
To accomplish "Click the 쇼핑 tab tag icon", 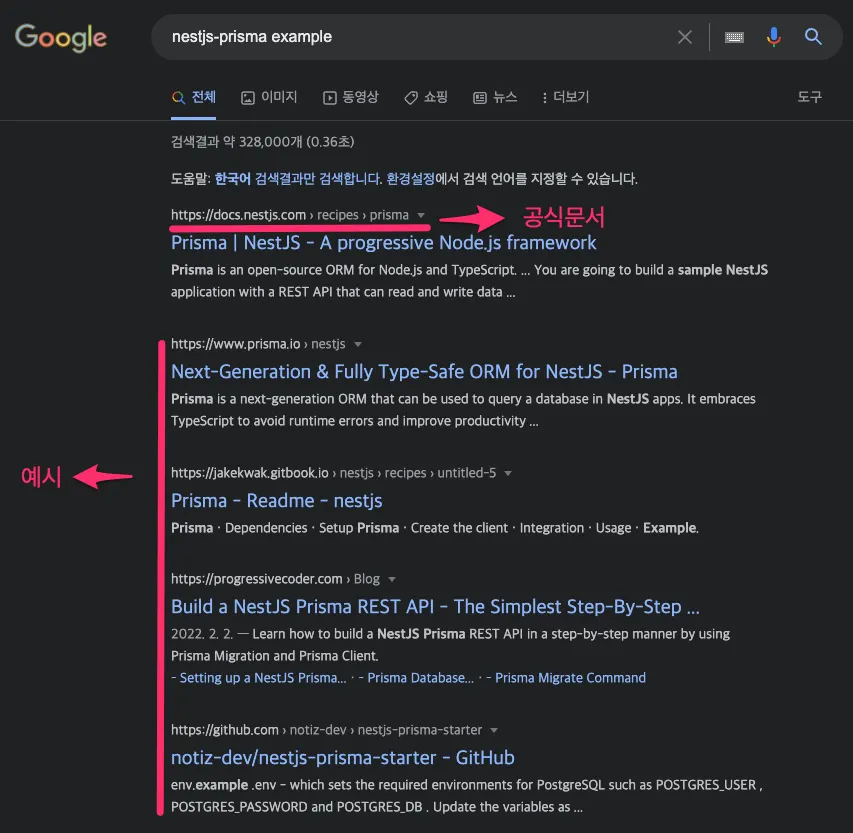I will coord(411,98).
